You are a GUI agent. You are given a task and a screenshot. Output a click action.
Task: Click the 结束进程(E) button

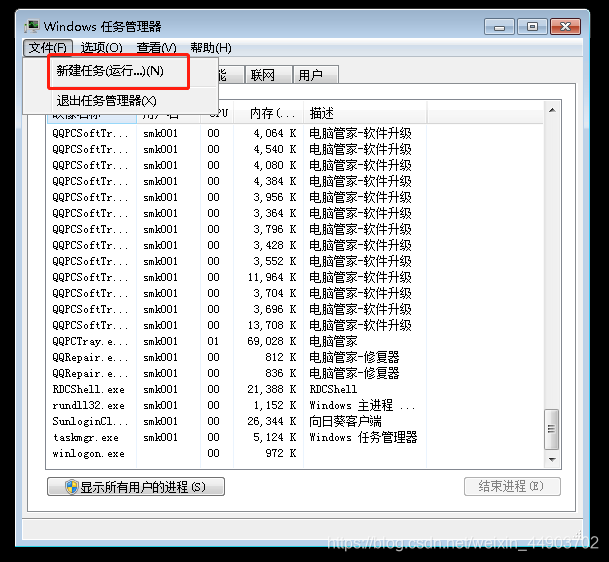(512, 487)
